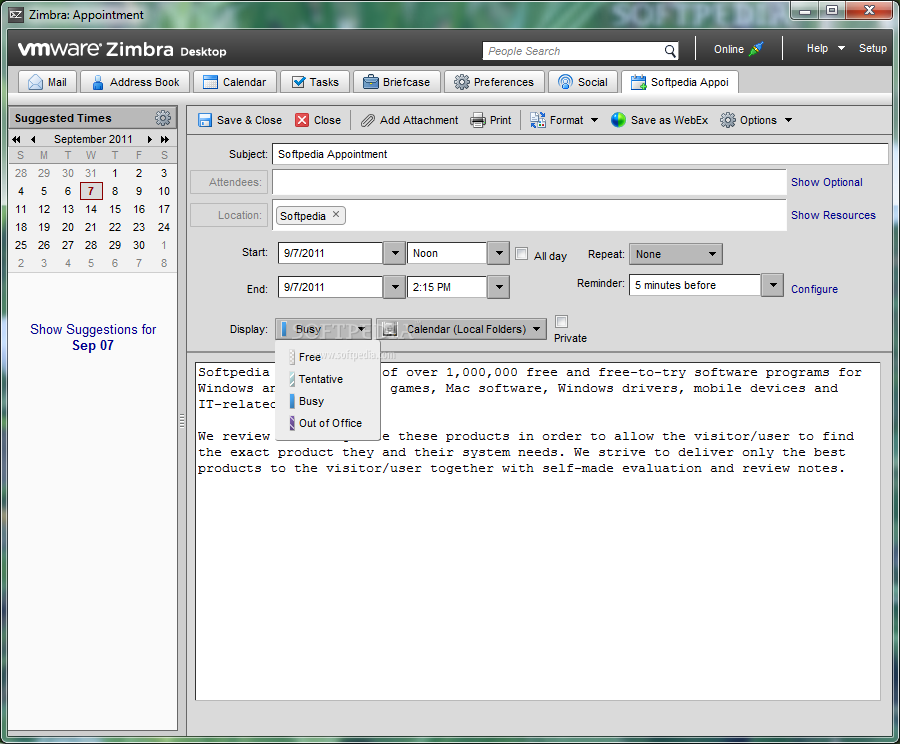Click the sidebar splitter handle
Screen dimensions: 900x744
click(182, 421)
